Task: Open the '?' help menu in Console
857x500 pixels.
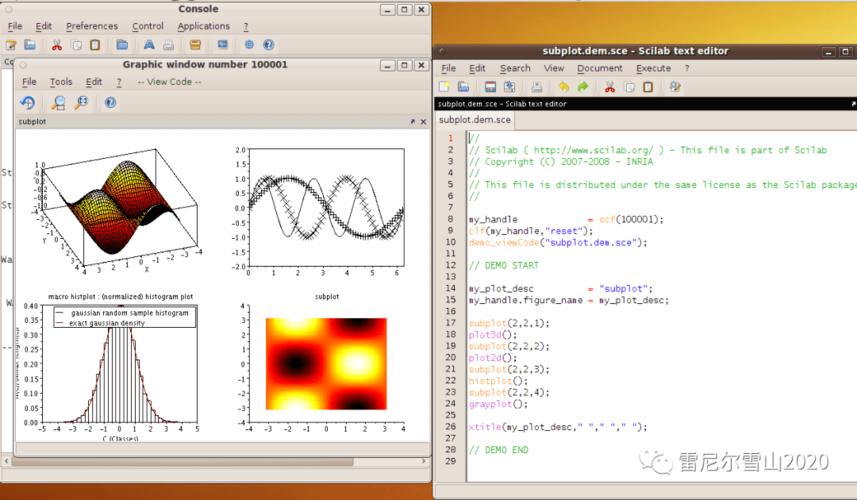Action: (246, 26)
